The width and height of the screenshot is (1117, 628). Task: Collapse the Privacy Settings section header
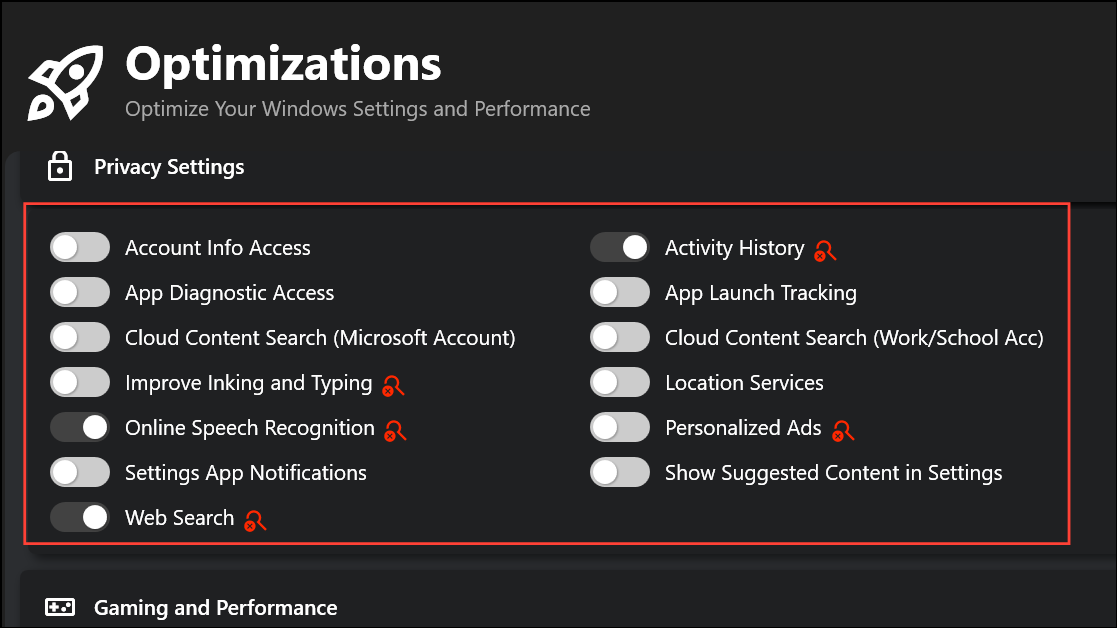pyautogui.click(x=169, y=167)
